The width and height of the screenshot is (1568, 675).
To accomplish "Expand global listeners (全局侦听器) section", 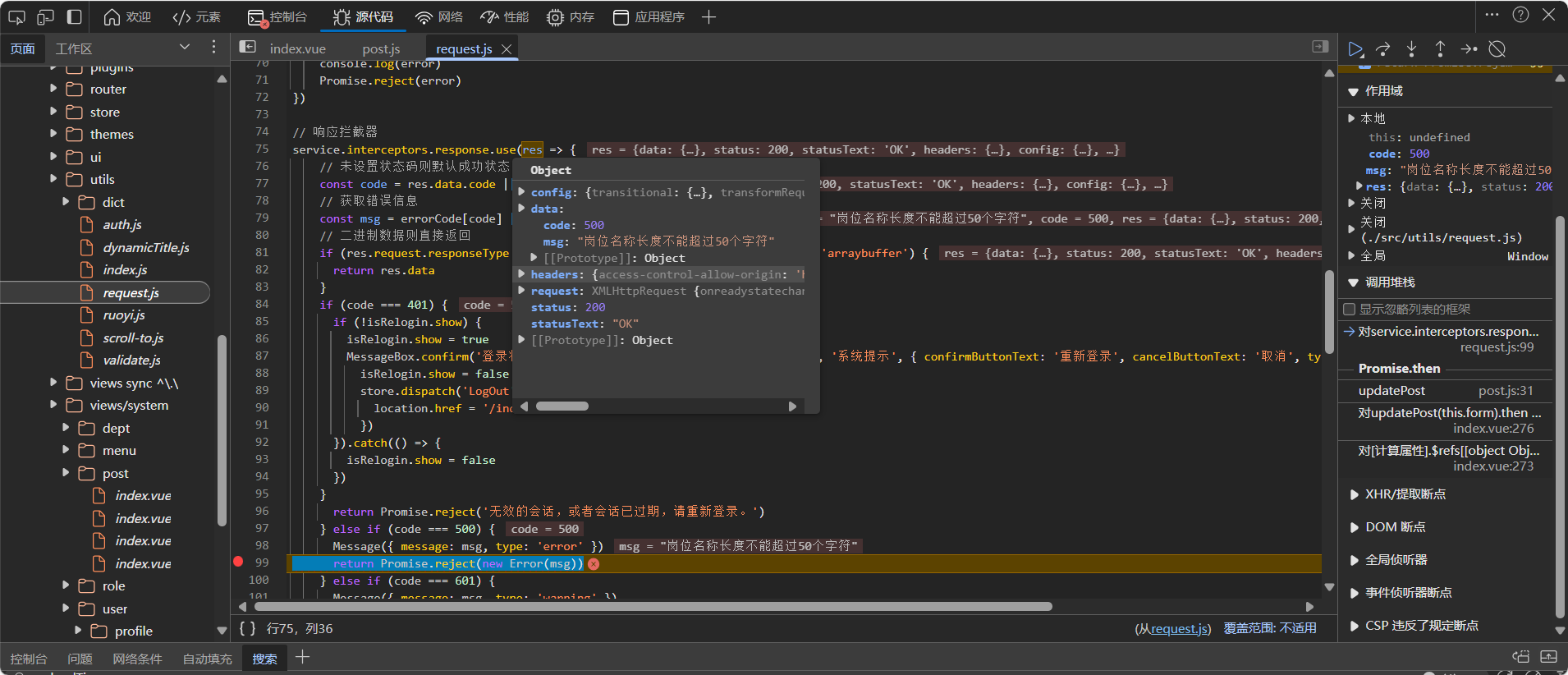I will (x=1355, y=560).
